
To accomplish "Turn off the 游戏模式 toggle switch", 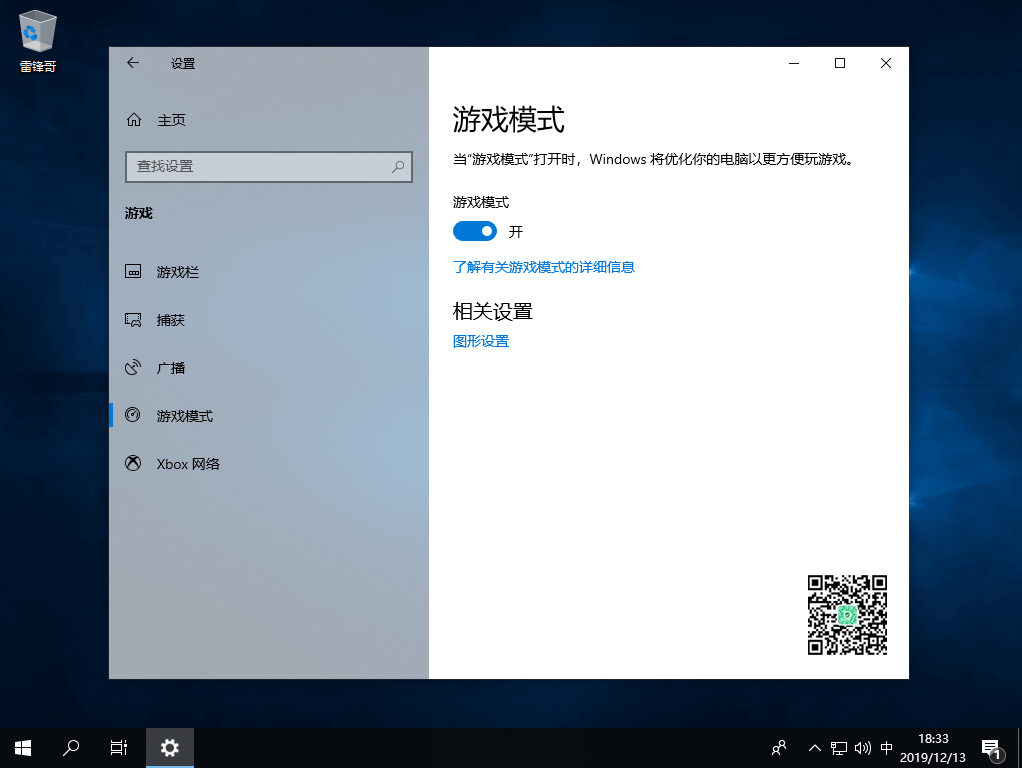I will click(x=474, y=231).
